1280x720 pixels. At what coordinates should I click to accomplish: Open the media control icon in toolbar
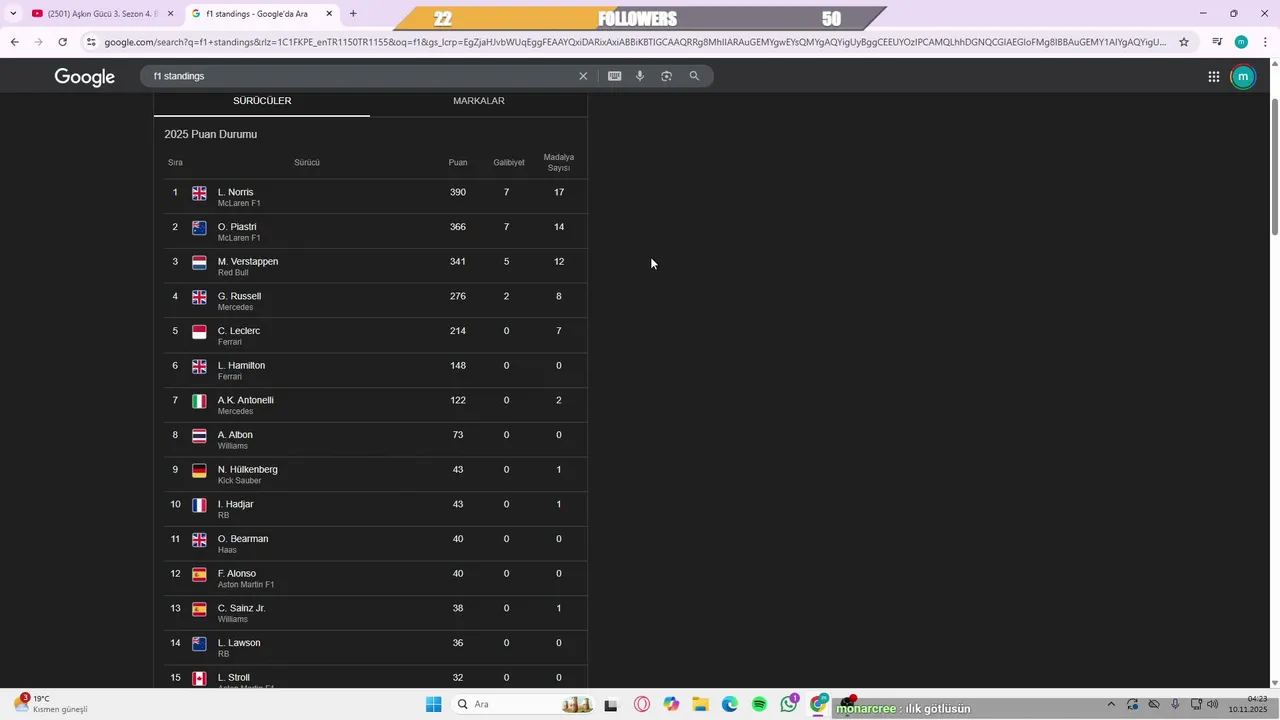click(x=1217, y=42)
